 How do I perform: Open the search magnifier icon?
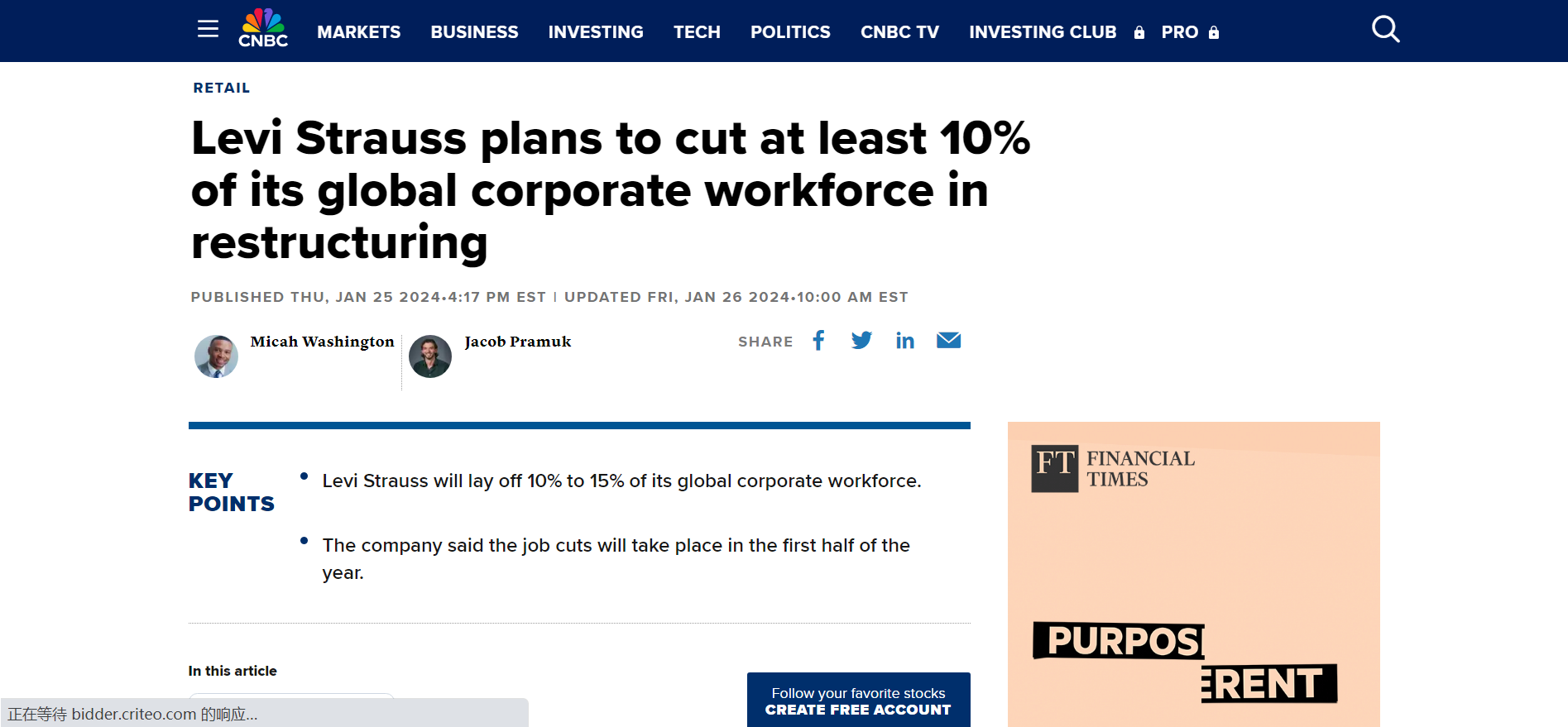[x=1385, y=30]
